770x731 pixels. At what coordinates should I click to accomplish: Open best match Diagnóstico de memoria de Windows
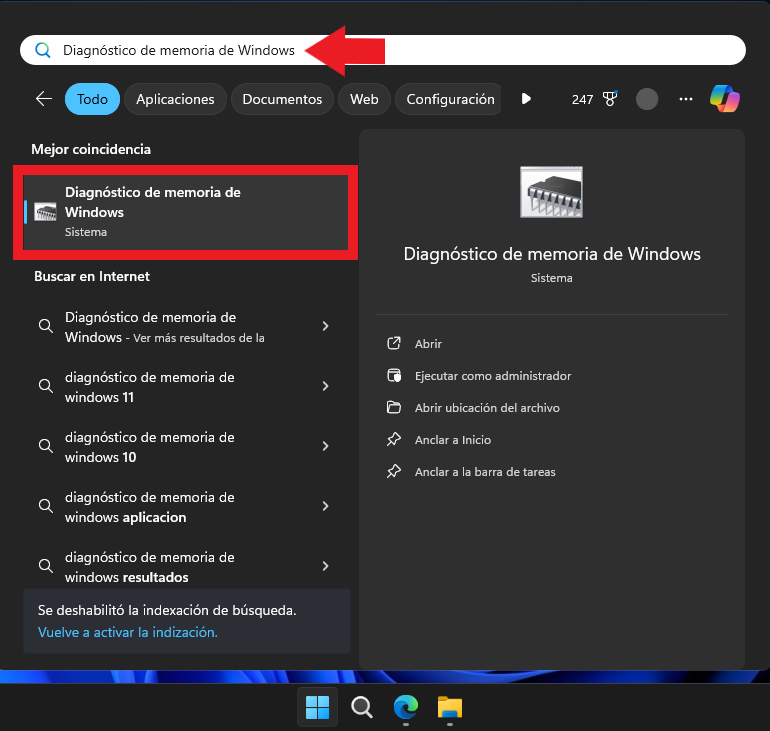pos(186,212)
